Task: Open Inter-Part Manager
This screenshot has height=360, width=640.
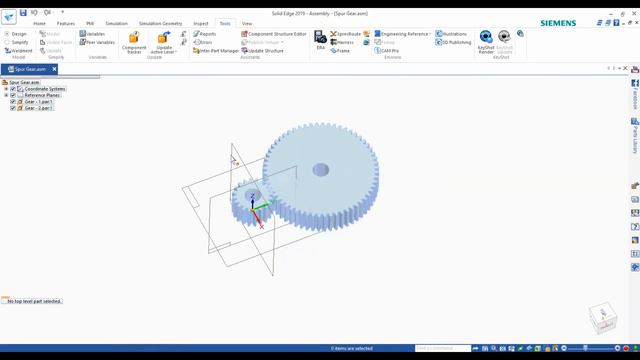Action: click(x=216, y=51)
